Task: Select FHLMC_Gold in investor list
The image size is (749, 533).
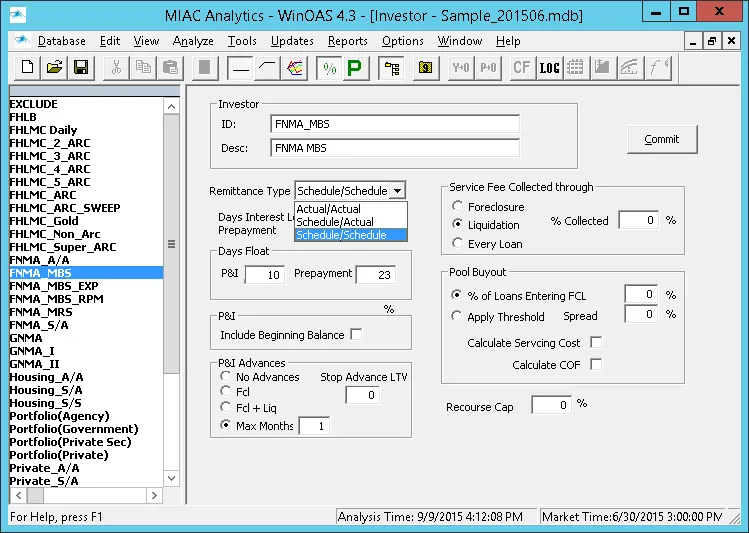Action: [44, 221]
